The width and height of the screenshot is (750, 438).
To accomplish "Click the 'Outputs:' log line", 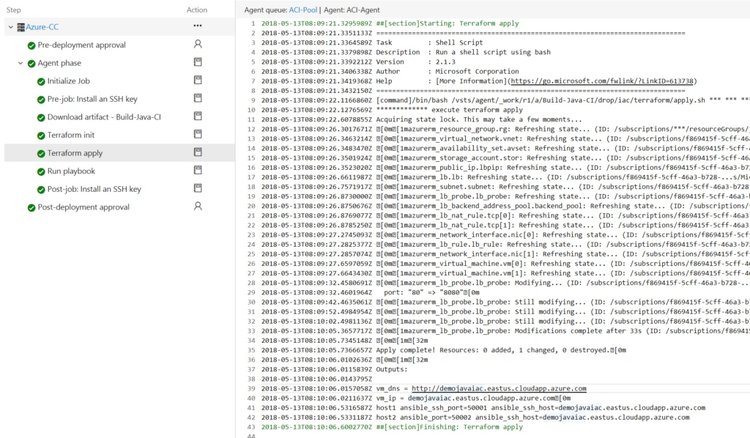I will [x=334, y=369].
